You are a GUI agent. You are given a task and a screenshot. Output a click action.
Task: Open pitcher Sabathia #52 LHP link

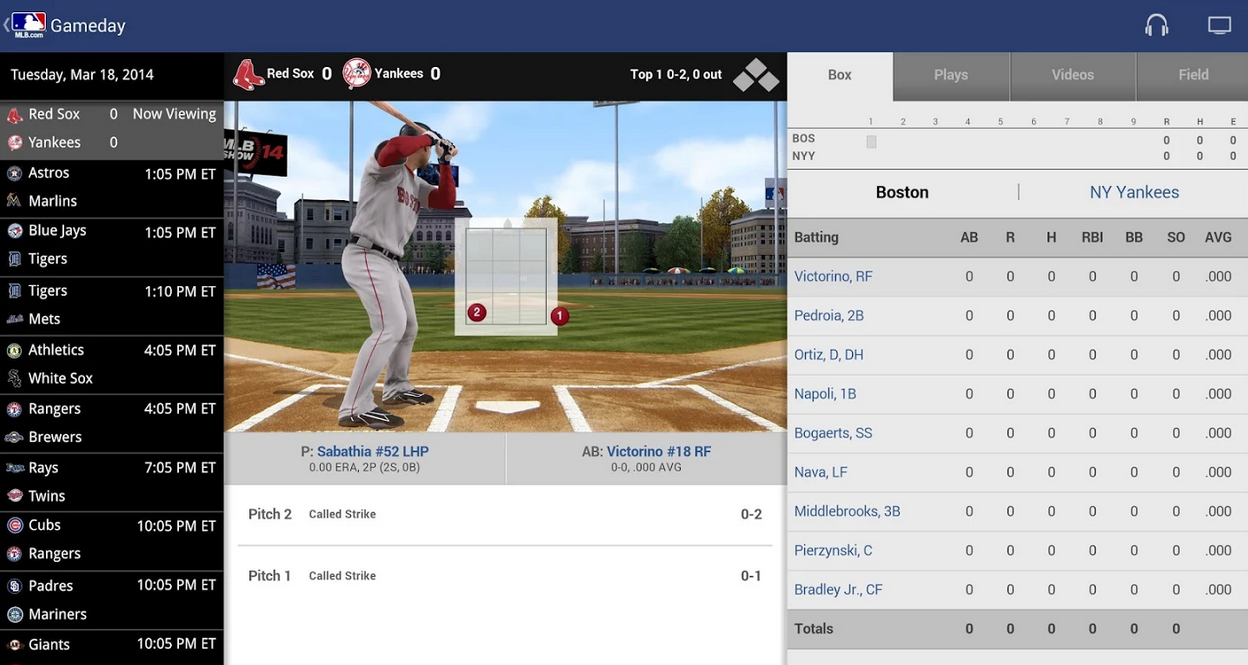click(x=372, y=451)
